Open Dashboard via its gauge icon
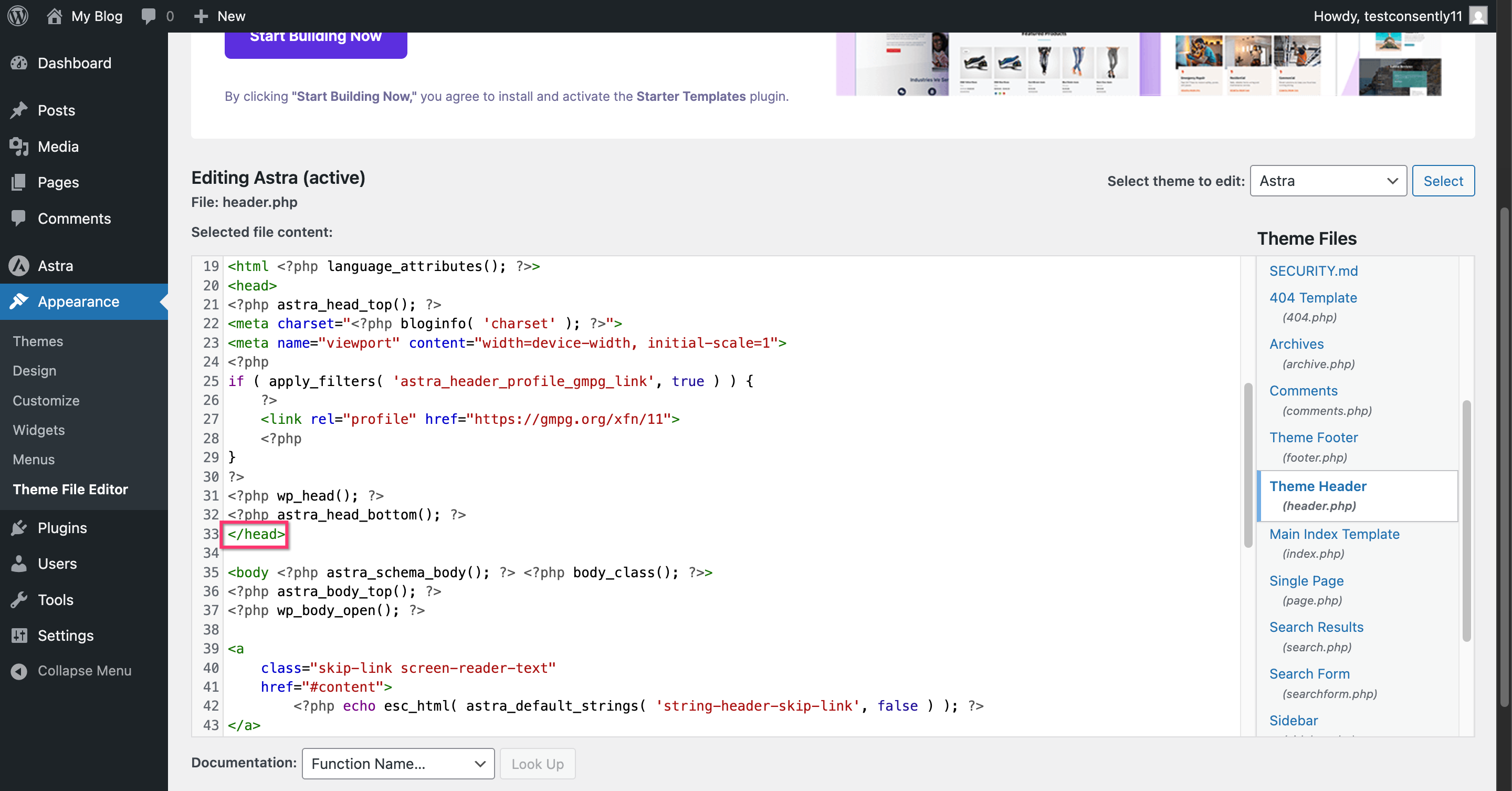1512x791 pixels. pos(19,63)
